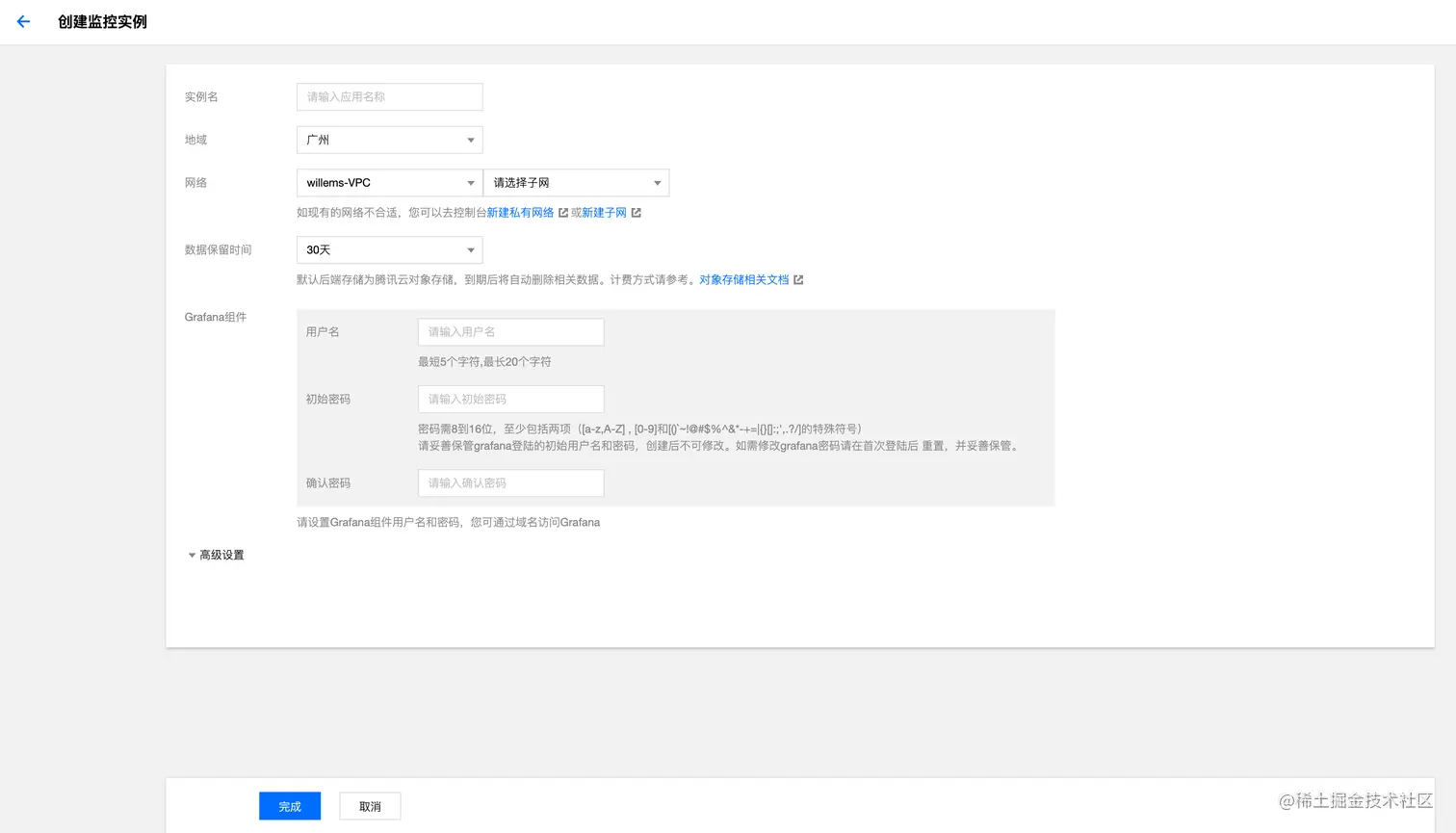Click the Grafana组件 label

pos(216,317)
